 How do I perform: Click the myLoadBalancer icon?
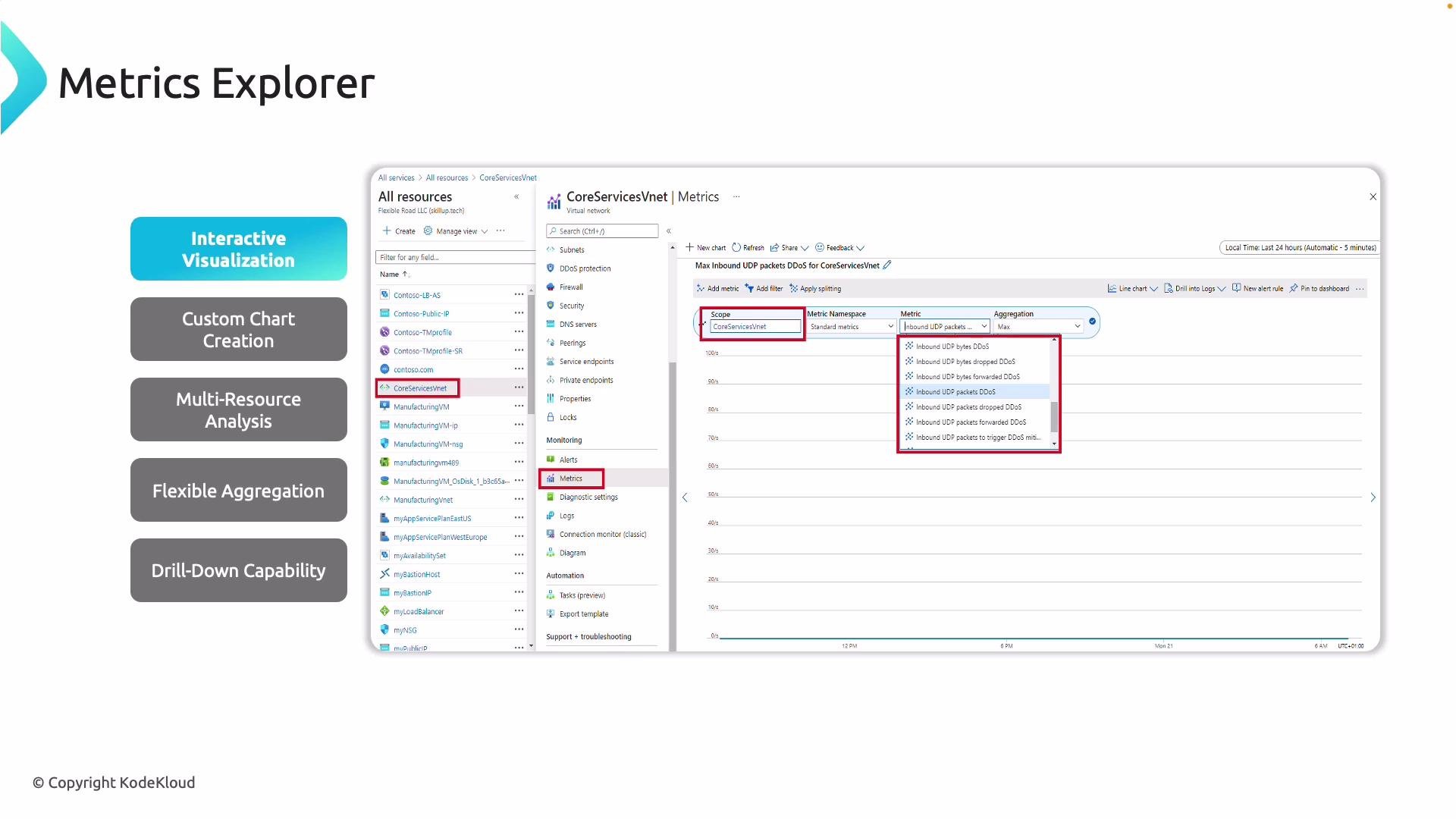coord(384,611)
